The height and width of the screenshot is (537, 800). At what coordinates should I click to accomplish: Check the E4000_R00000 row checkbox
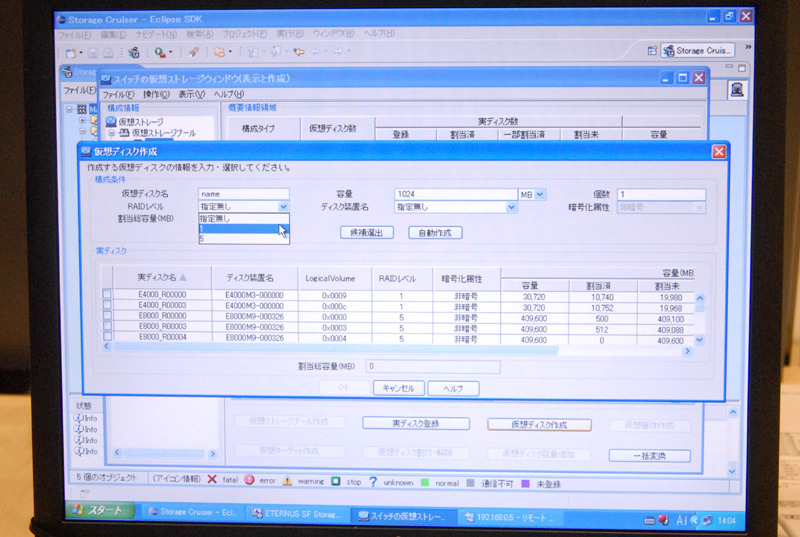point(107,294)
